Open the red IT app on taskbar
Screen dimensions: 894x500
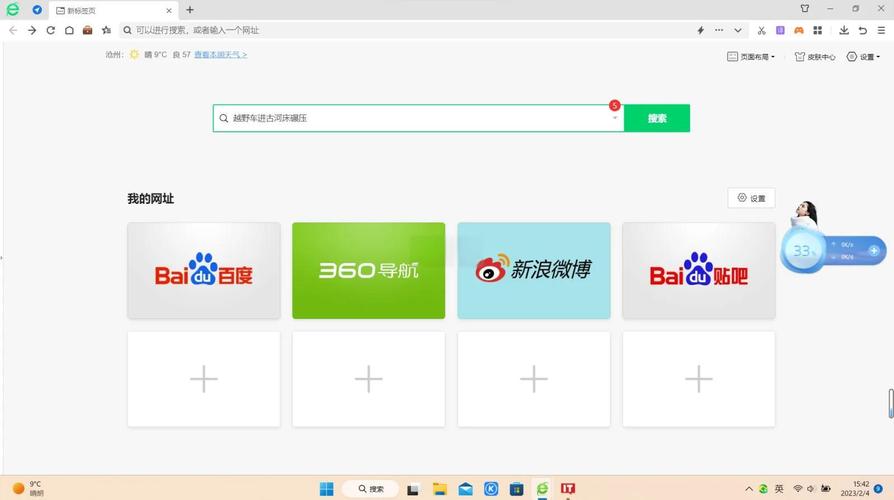pos(568,489)
